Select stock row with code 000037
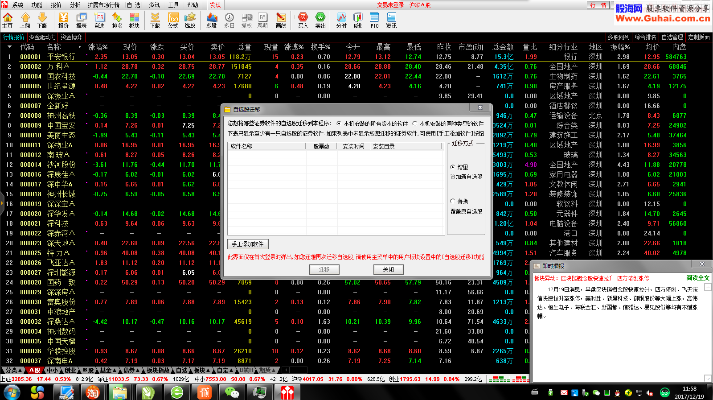The width and height of the screenshot is (713, 400). pyautogui.click(x=265, y=360)
